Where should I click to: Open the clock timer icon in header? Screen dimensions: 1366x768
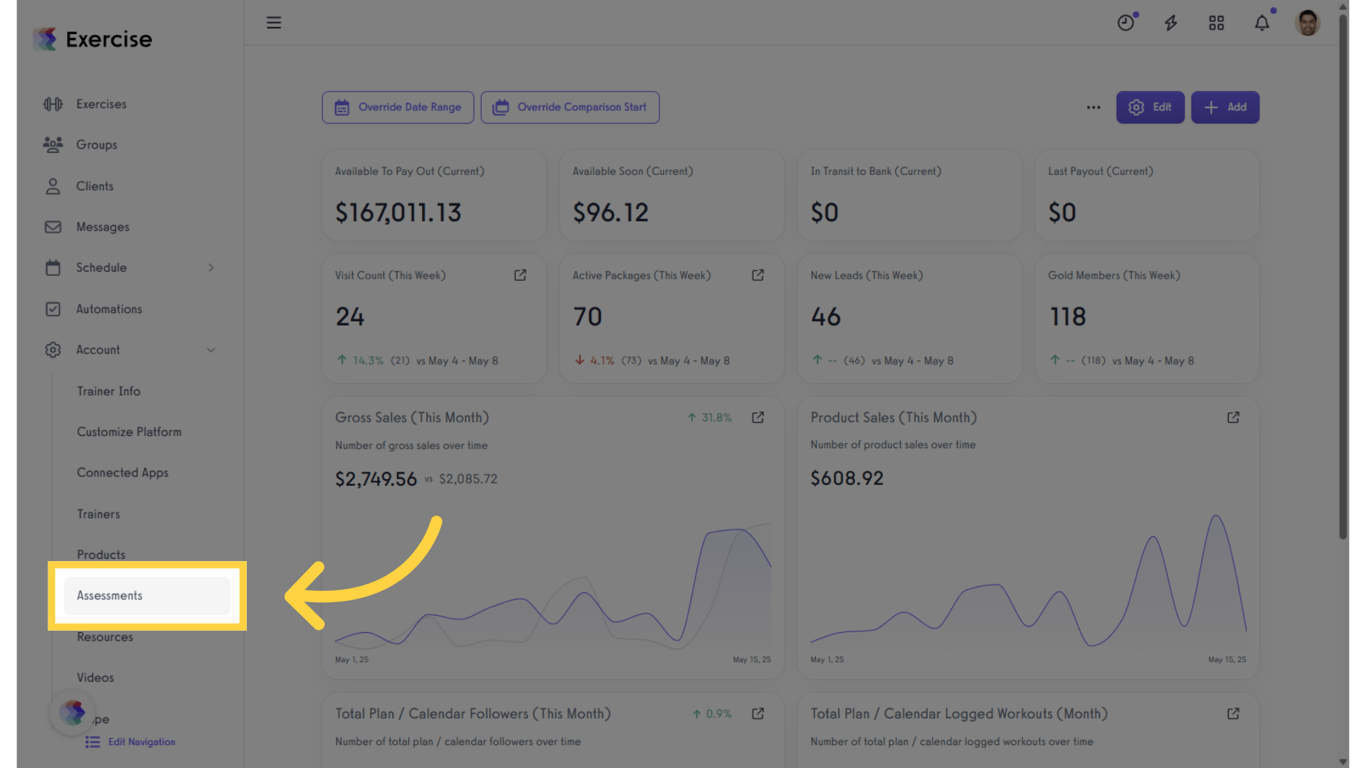(1126, 23)
